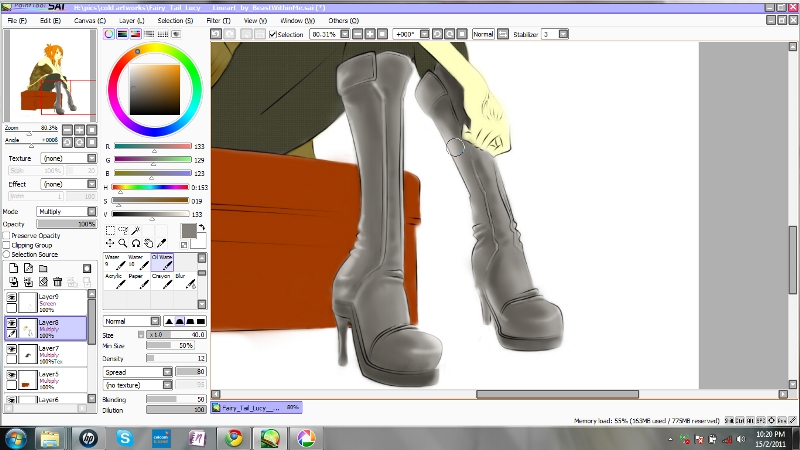Open the Effect dropdown

[68, 184]
